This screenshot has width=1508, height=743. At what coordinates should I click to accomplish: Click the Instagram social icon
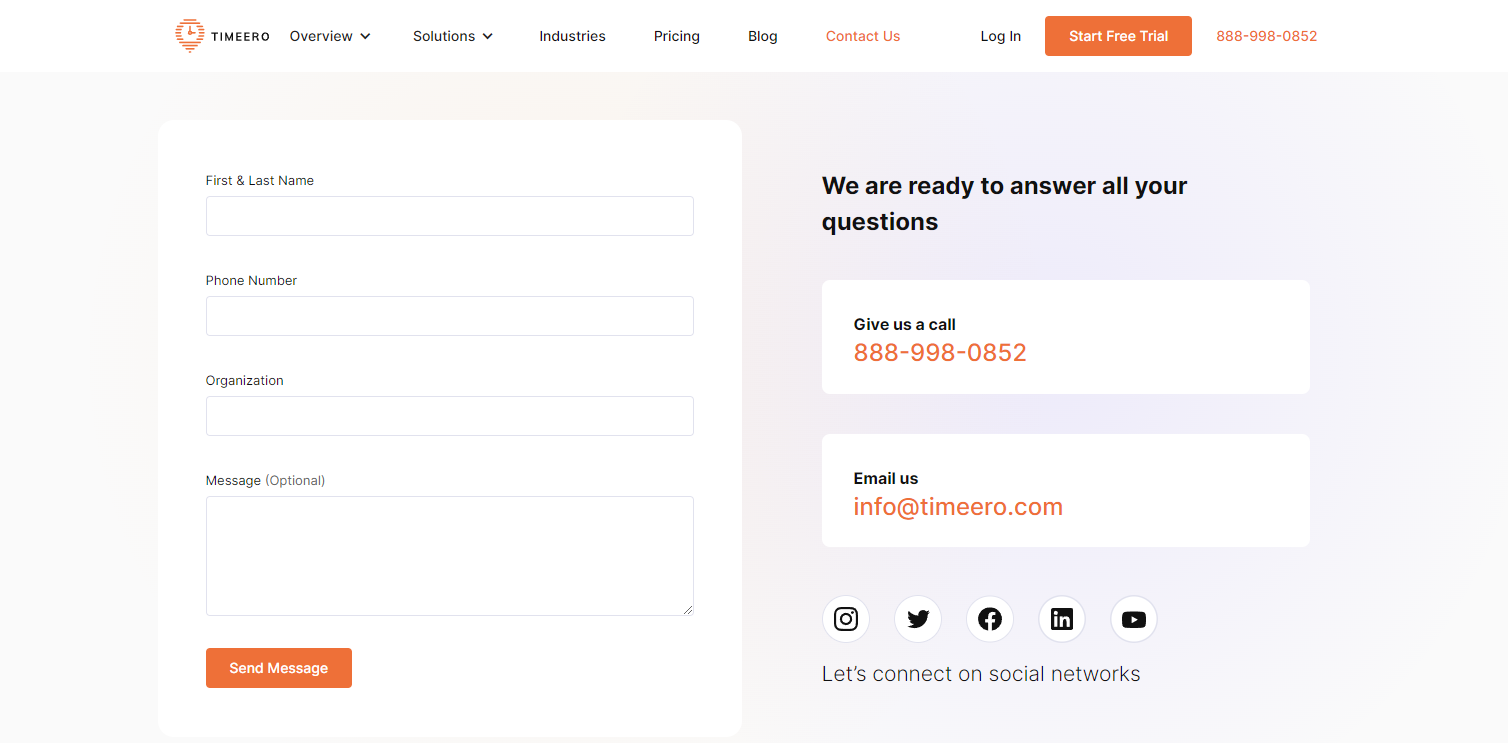coord(845,619)
